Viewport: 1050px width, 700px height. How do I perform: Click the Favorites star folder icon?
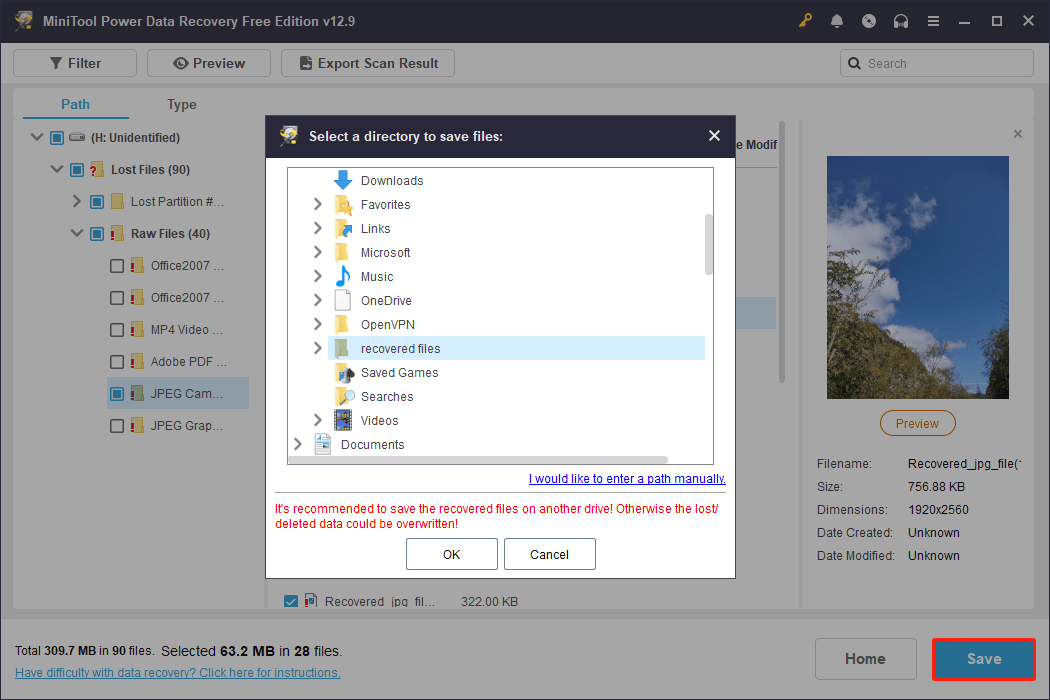343,204
